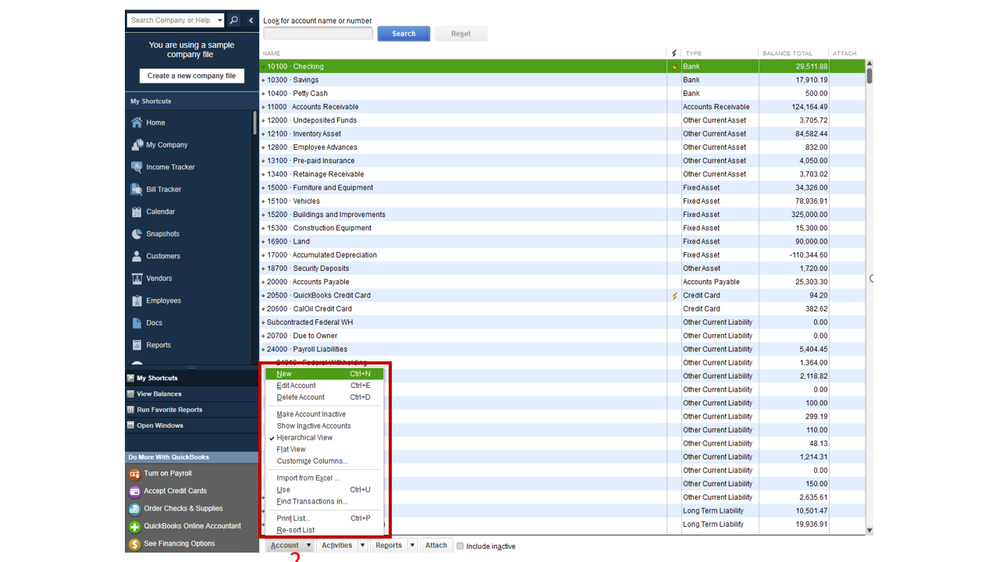The height and width of the screenshot is (562, 999).
Task: Open the Search Company or Help dropdown
Action: click(x=220, y=20)
